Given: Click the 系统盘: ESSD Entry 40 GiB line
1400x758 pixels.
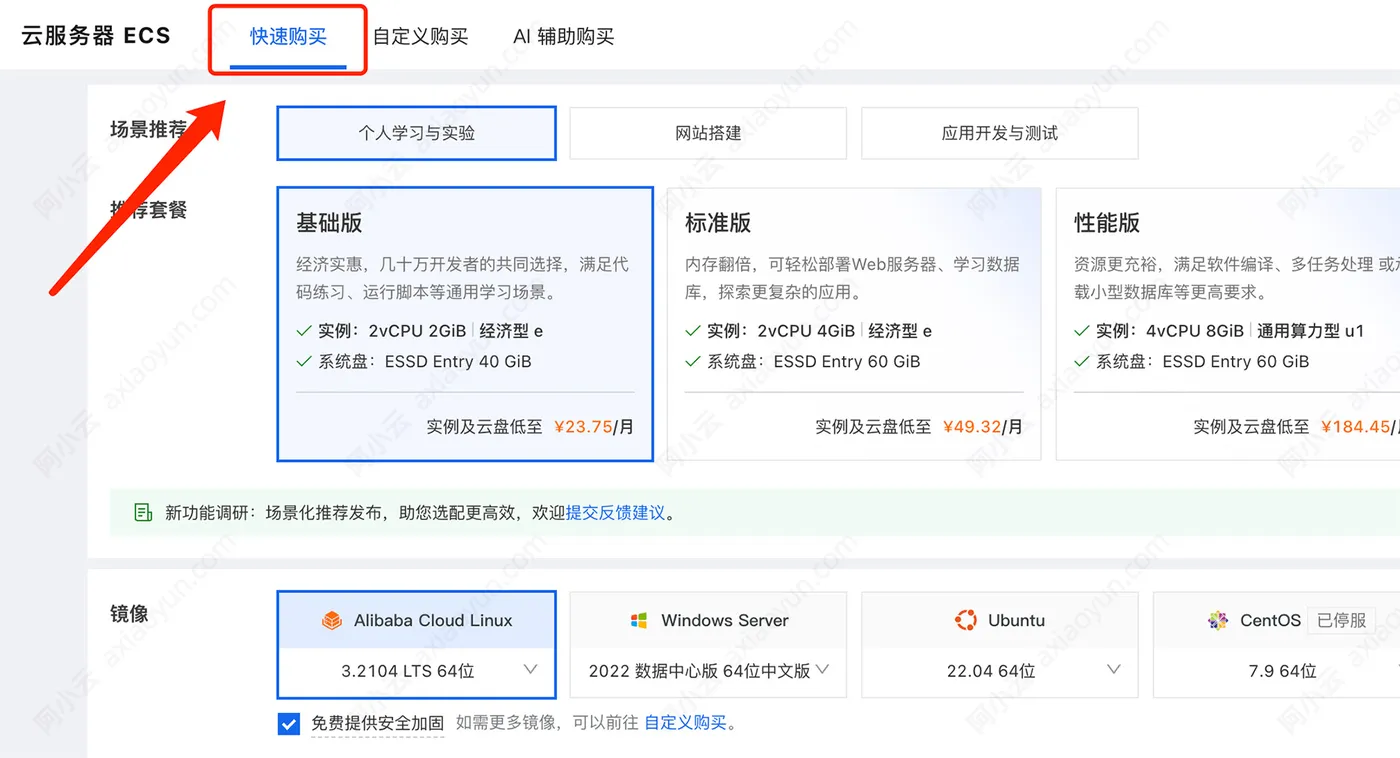Looking at the screenshot, I should [414, 362].
